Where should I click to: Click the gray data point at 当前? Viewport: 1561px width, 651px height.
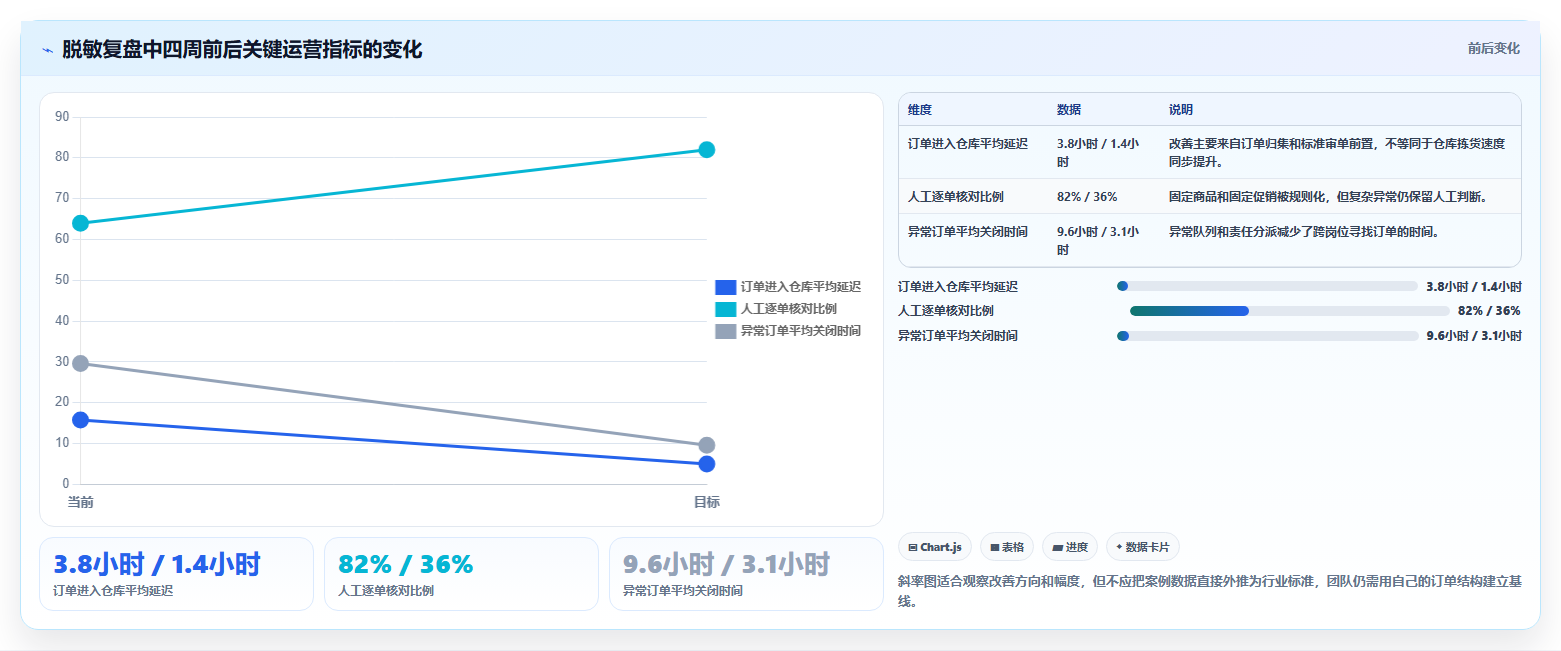(x=81, y=363)
